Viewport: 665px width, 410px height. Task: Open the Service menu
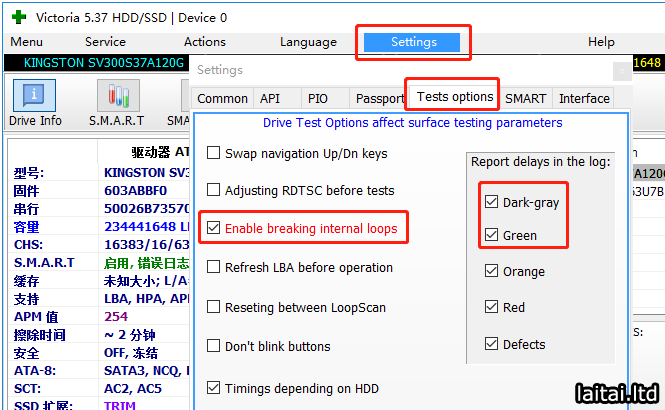point(105,42)
